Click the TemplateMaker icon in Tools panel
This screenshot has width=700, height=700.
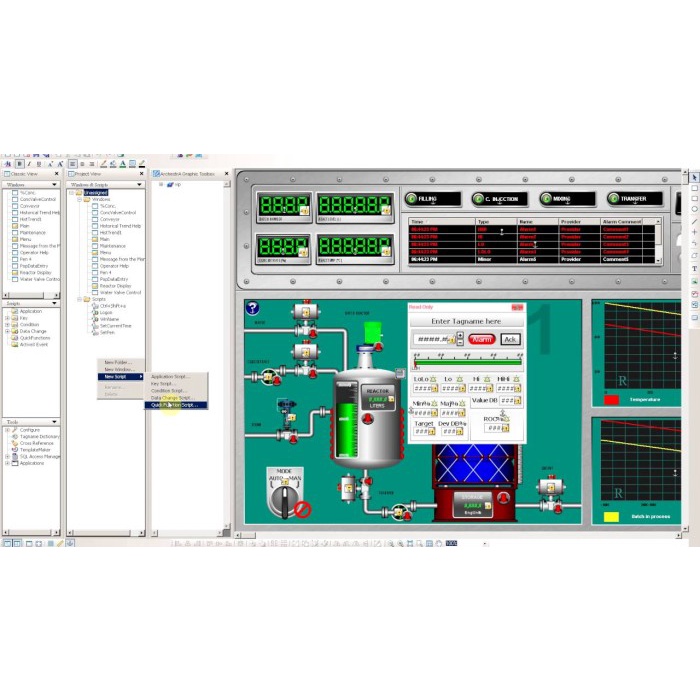click(x=15, y=450)
